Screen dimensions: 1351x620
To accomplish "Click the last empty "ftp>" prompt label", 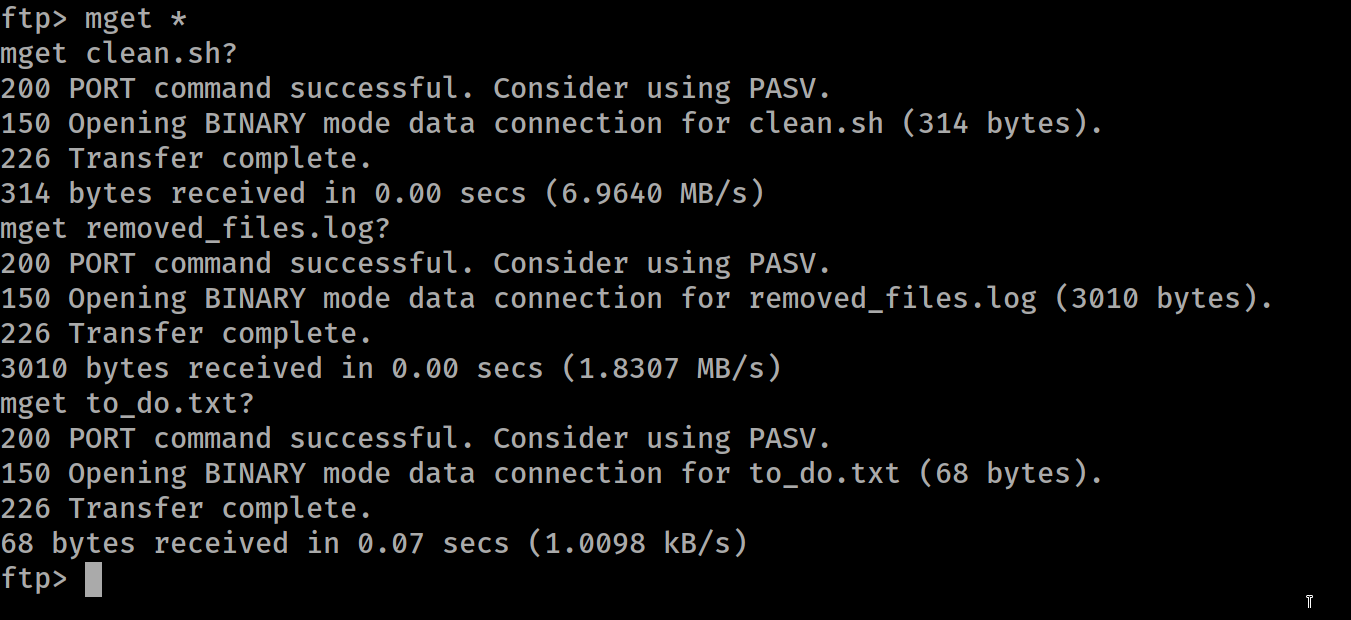I will tap(34, 579).
